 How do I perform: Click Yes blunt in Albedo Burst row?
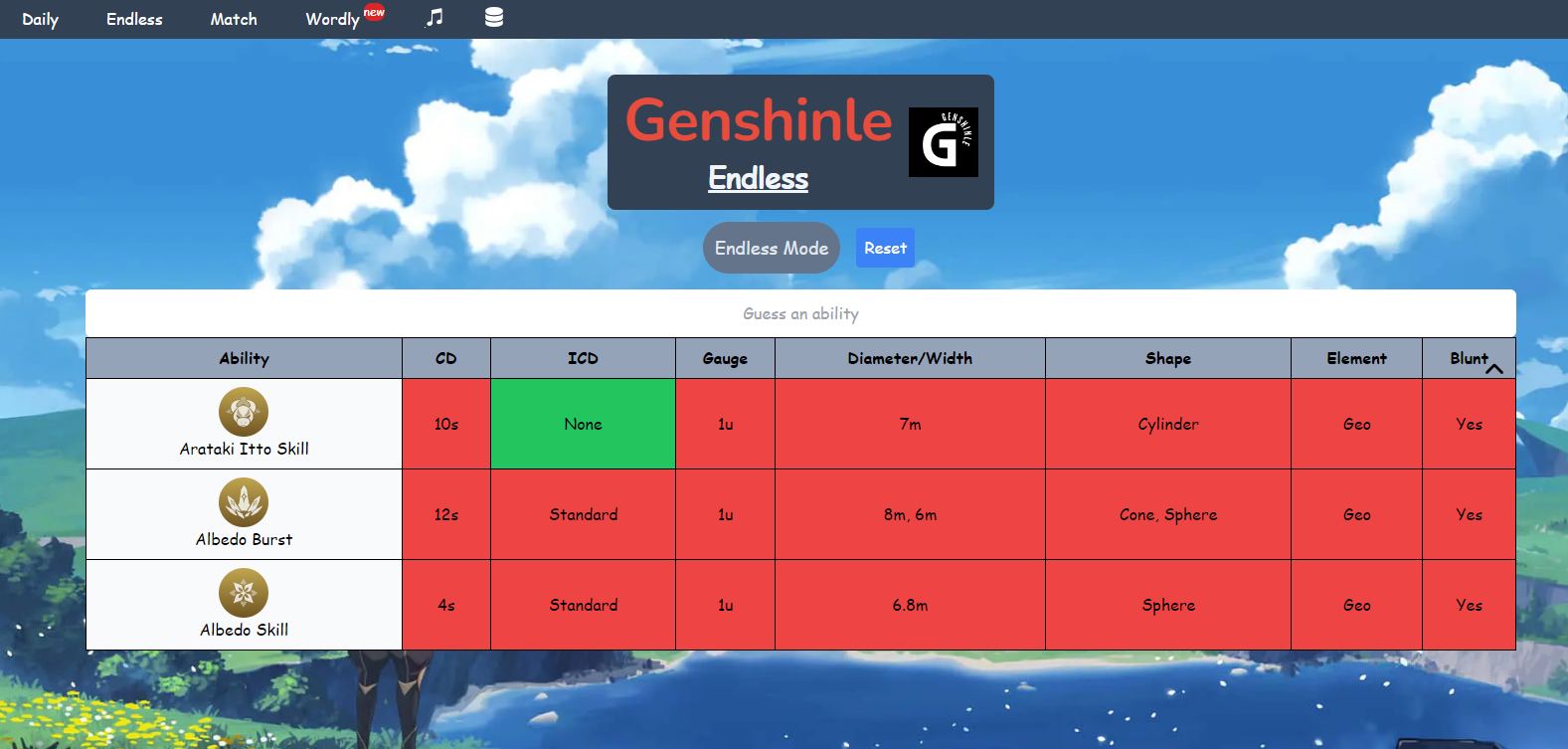[x=1469, y=514]
